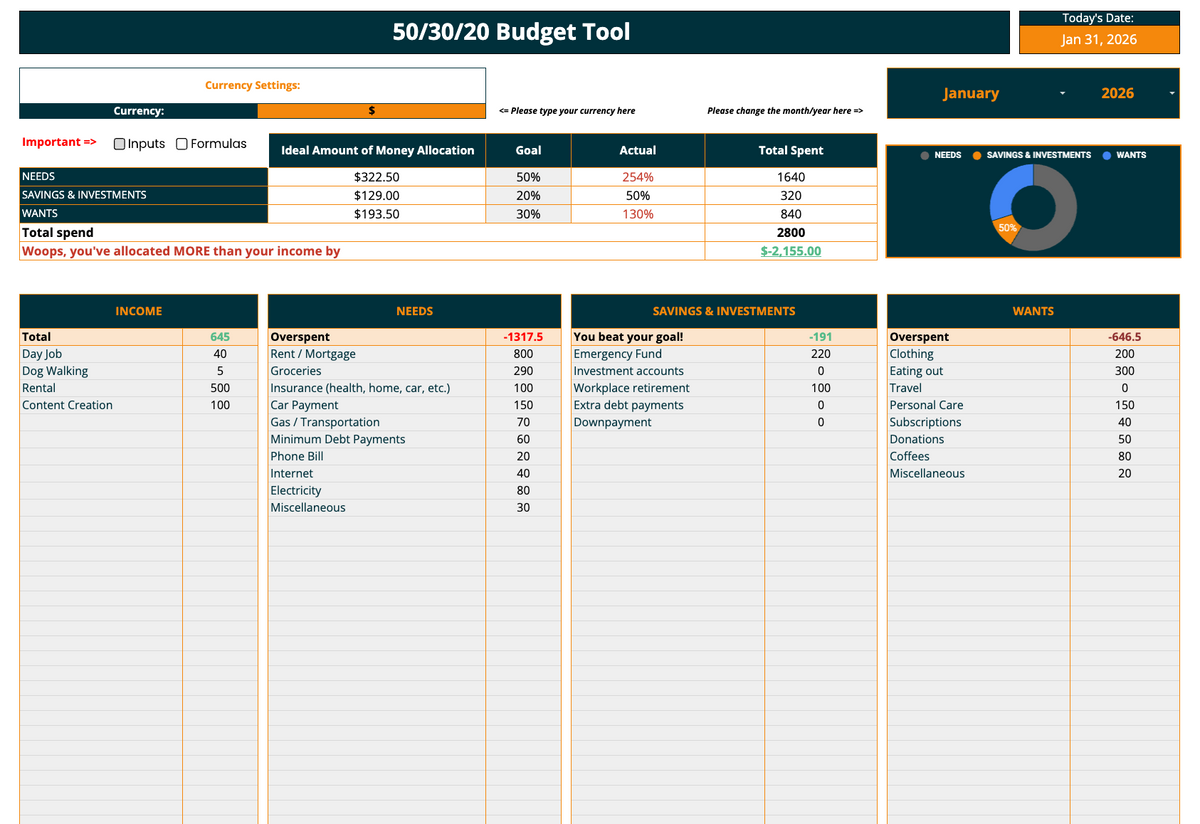This screenshot has height=824, width=1200.
Task: Click the orange currency symbol field
Action: click(x=372, y=111)
